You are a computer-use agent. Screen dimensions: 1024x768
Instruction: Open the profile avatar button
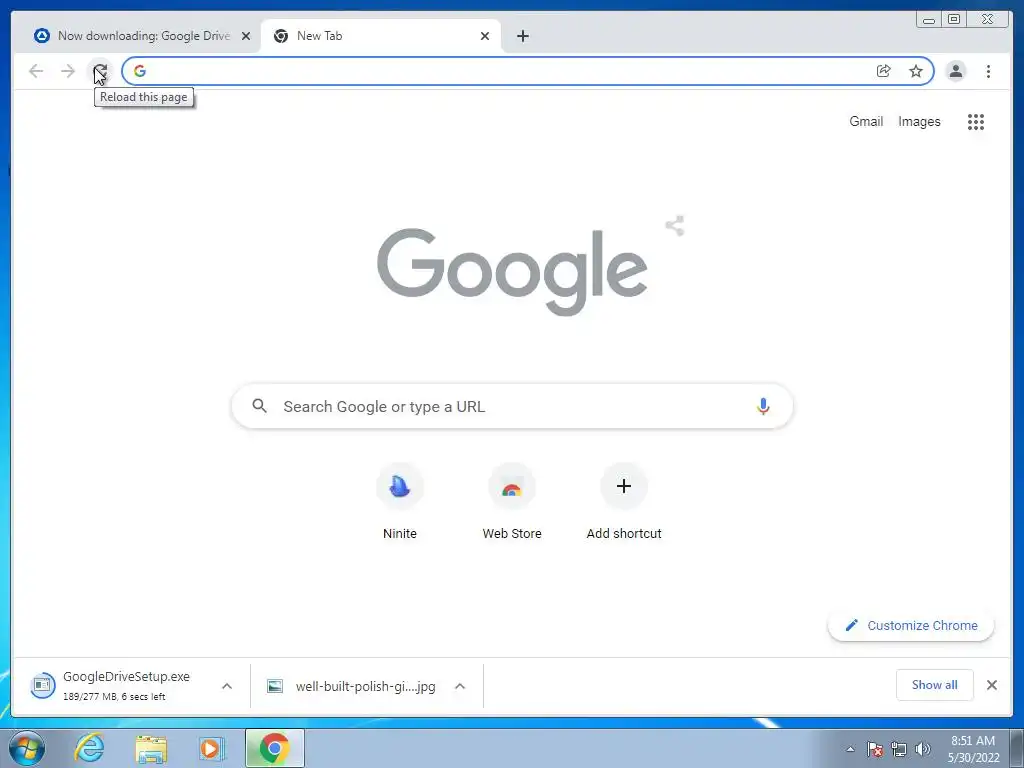955,71
